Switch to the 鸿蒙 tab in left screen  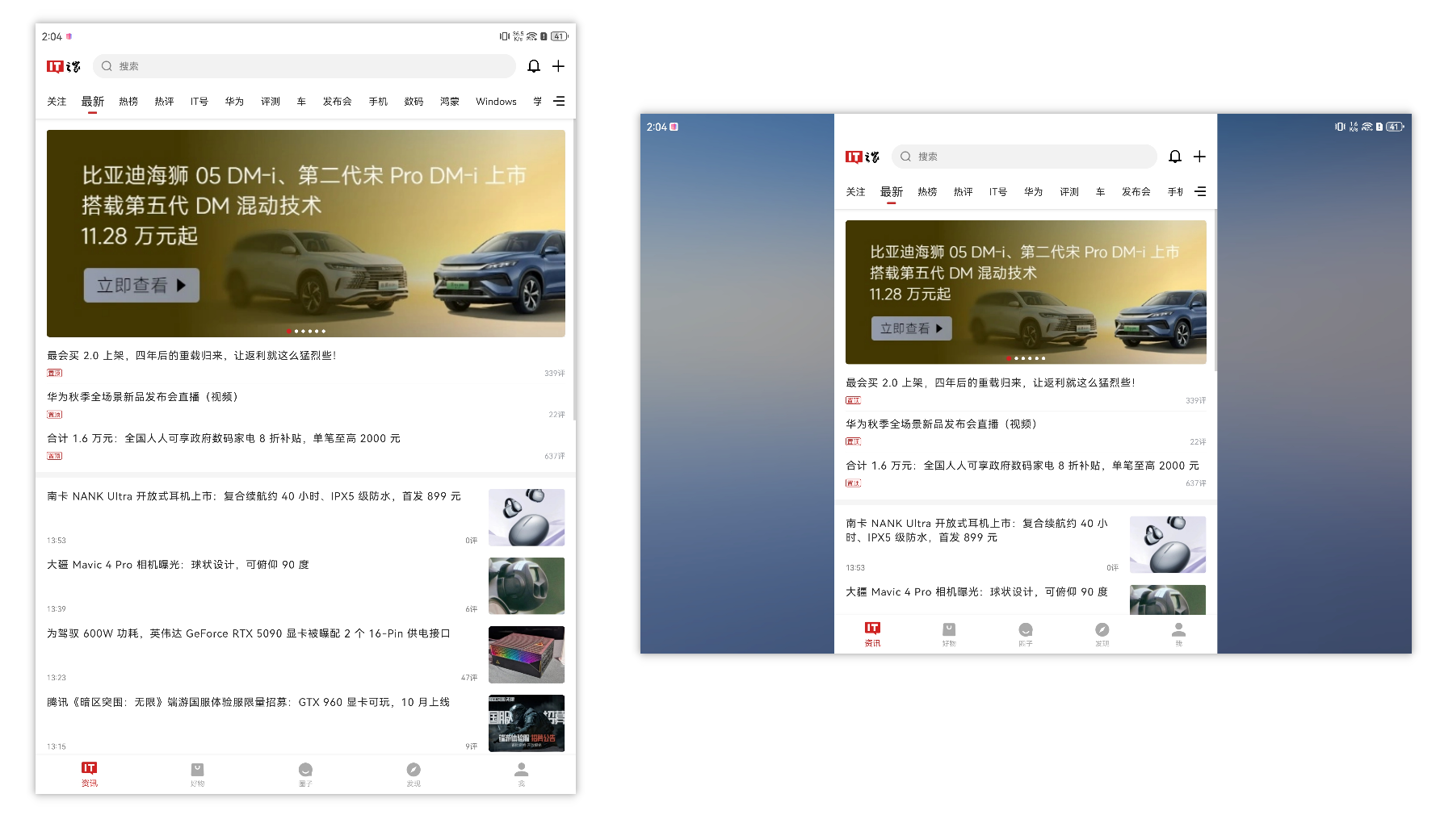tap(450, 101)
